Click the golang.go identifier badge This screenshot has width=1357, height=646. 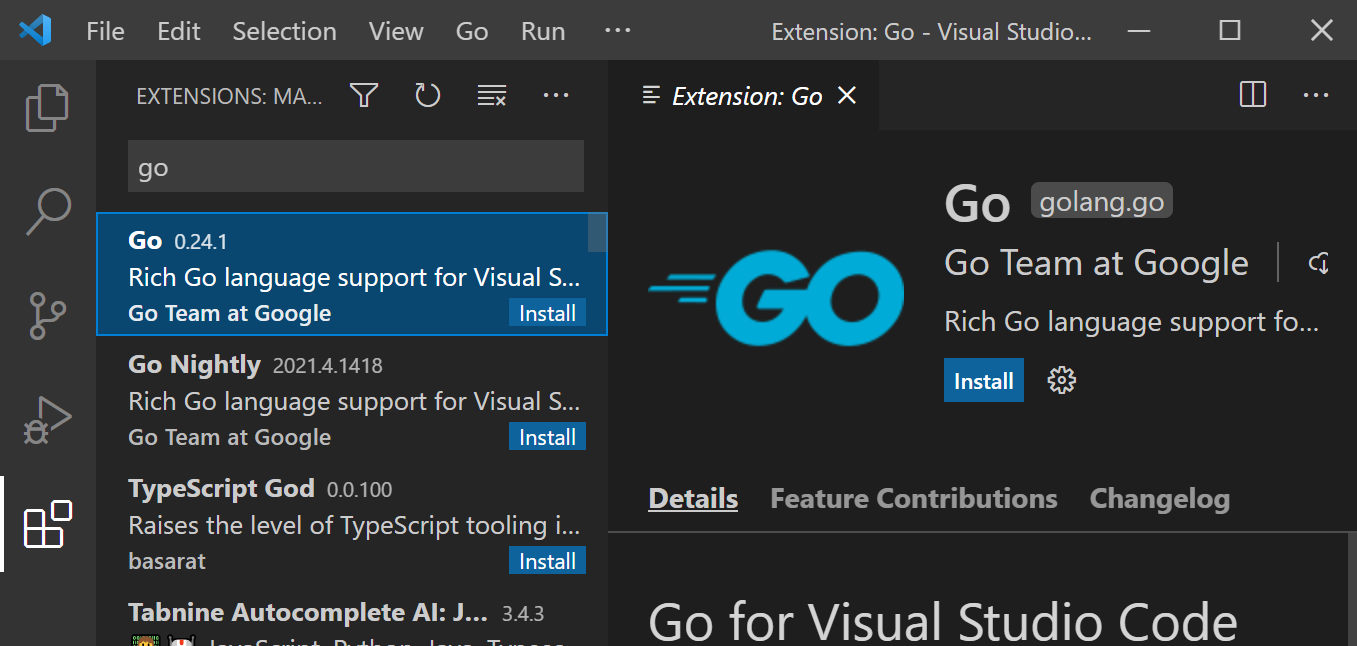point(1102,201)
